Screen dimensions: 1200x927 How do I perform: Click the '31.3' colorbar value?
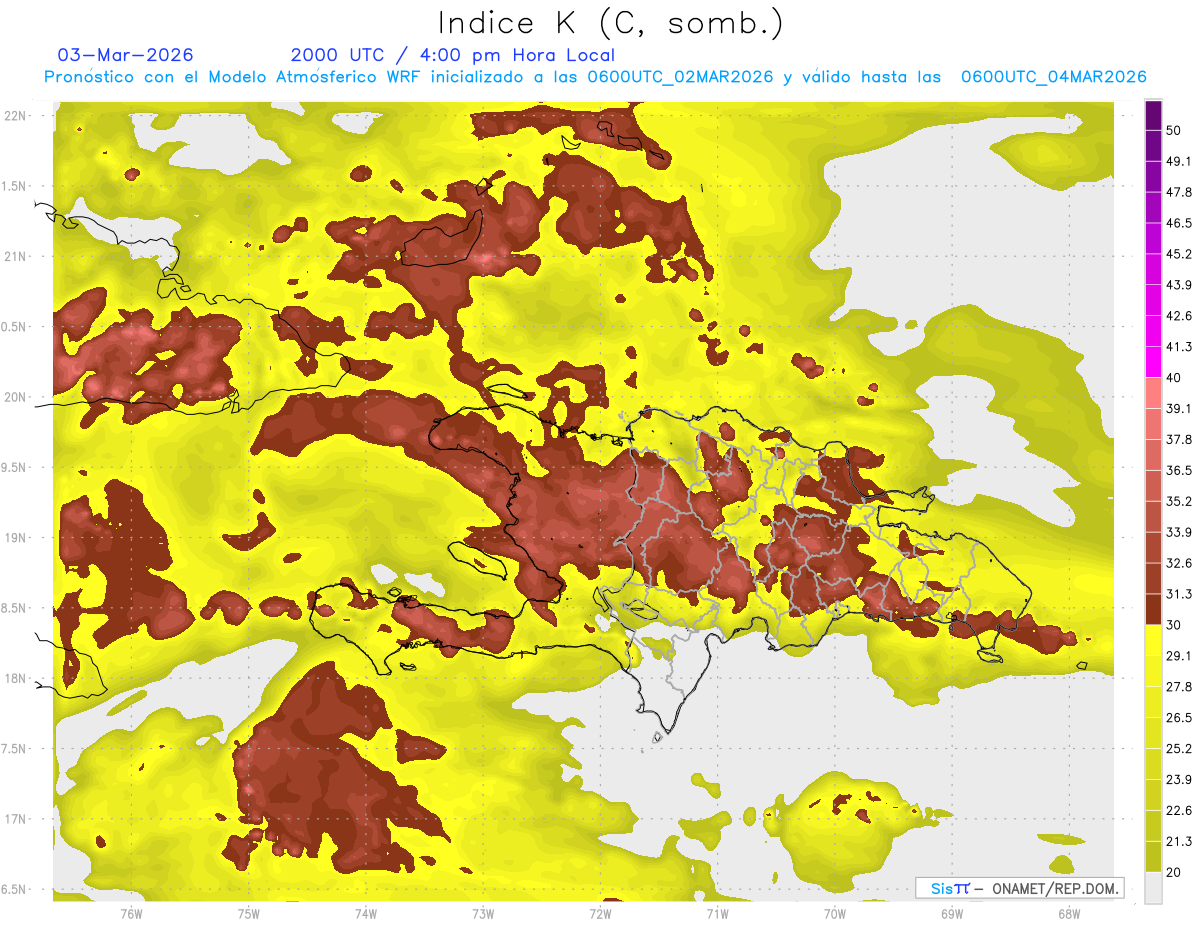point(1179,594)
